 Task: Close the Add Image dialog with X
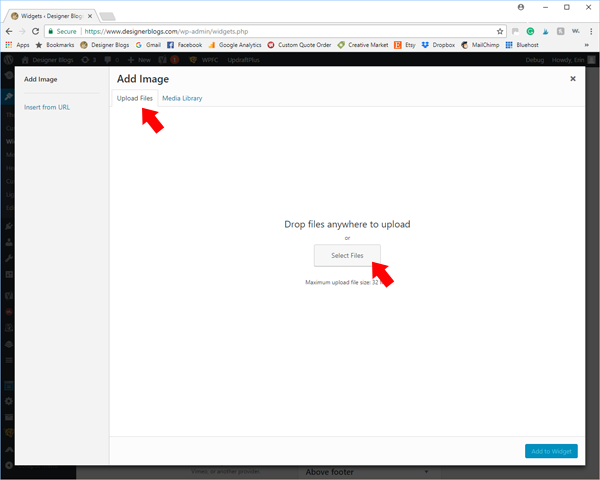pos(573,78)
